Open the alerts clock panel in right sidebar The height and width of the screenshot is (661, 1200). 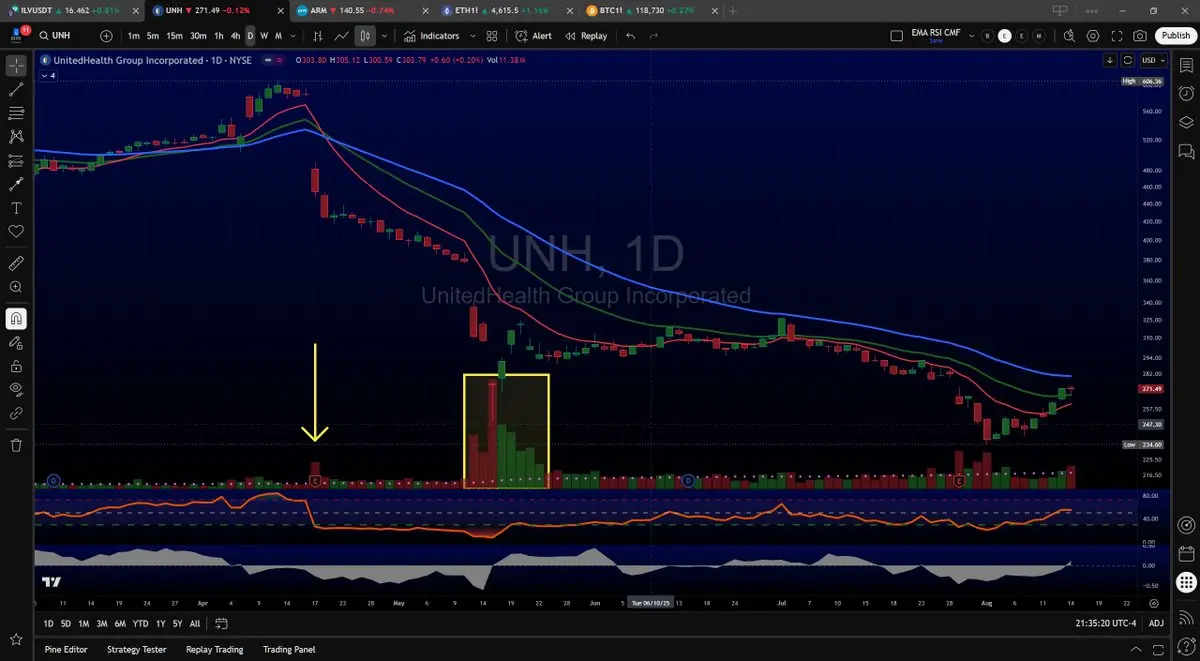click(1186, 92)
